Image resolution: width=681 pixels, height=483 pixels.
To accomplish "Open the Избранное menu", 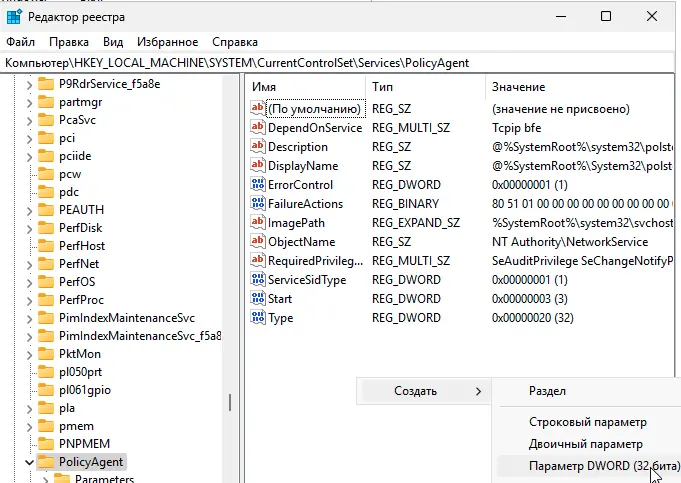I will (166, 42).
